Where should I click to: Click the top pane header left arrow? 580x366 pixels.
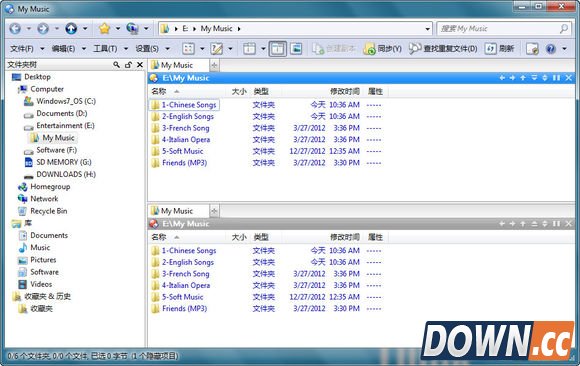502,78
